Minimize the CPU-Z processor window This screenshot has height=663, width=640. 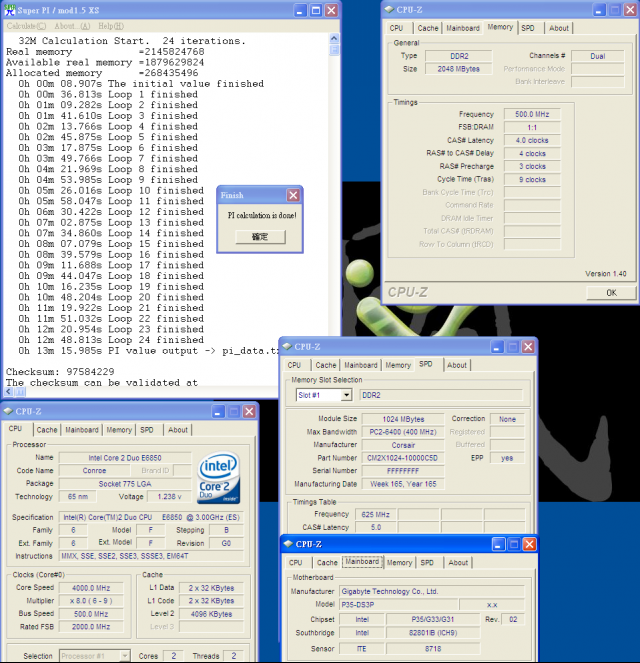[218, 411]
